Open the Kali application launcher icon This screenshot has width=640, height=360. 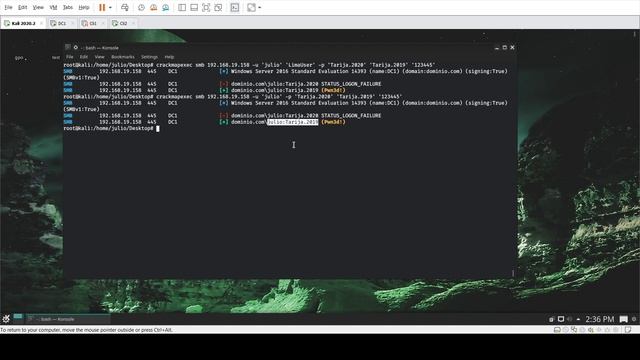click(x=6, y=319)
